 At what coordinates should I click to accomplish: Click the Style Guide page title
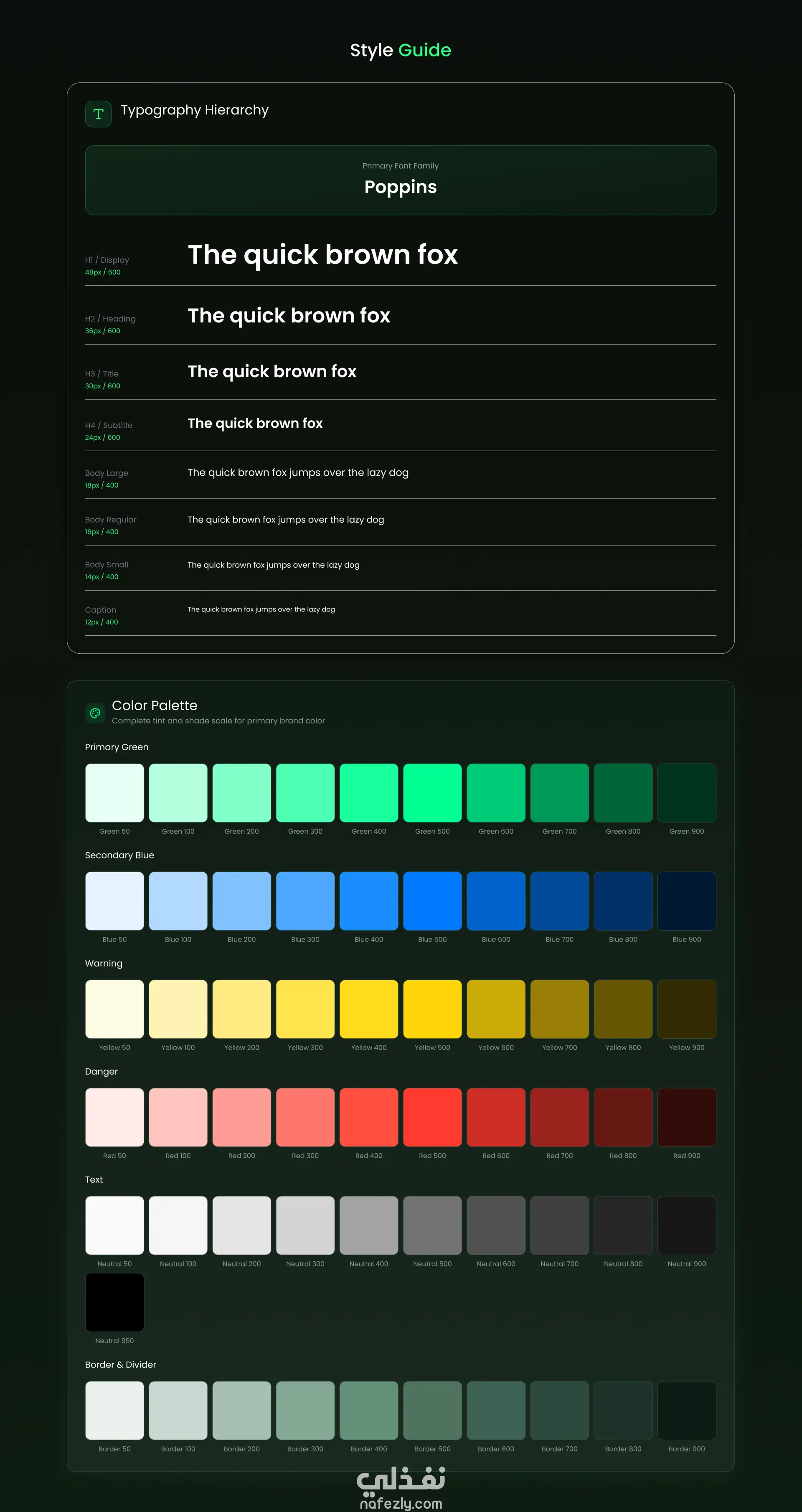pos(401,51)
